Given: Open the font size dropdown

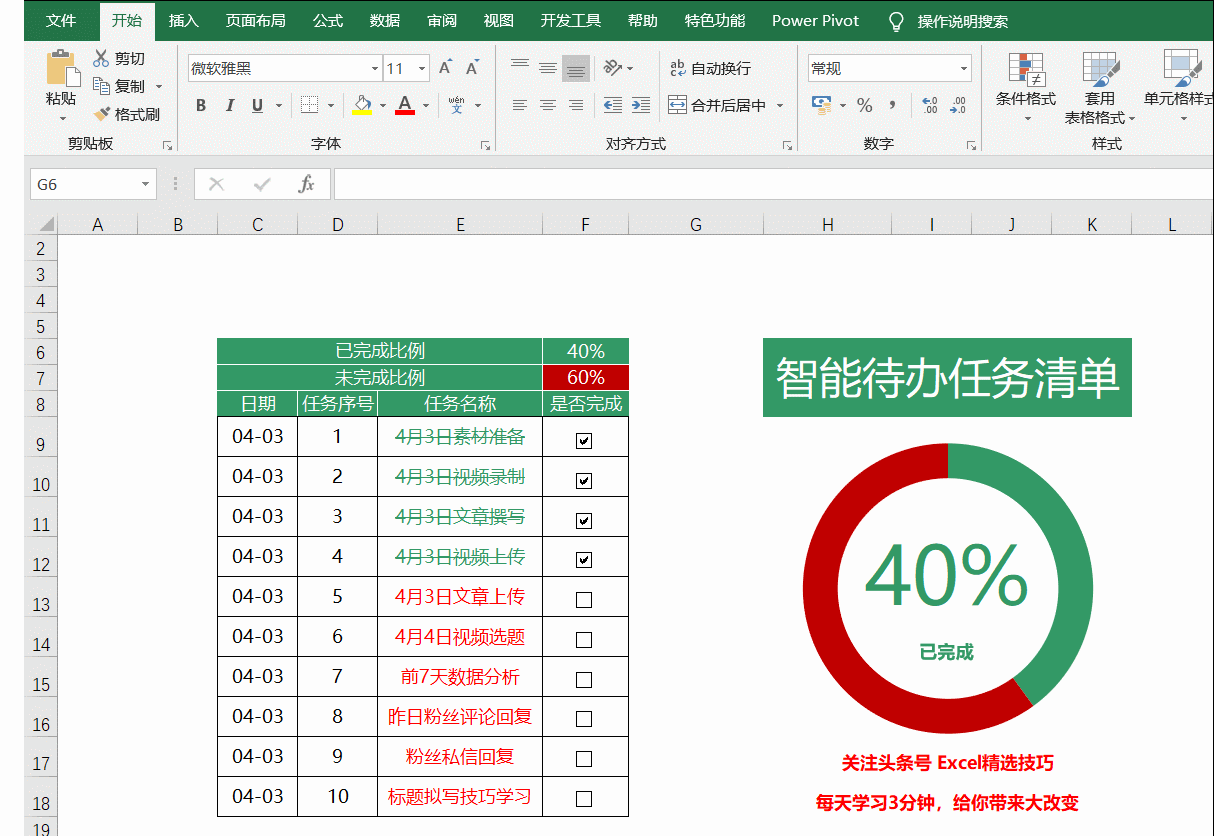Looking at the screenshot, I should click(422, 68).
